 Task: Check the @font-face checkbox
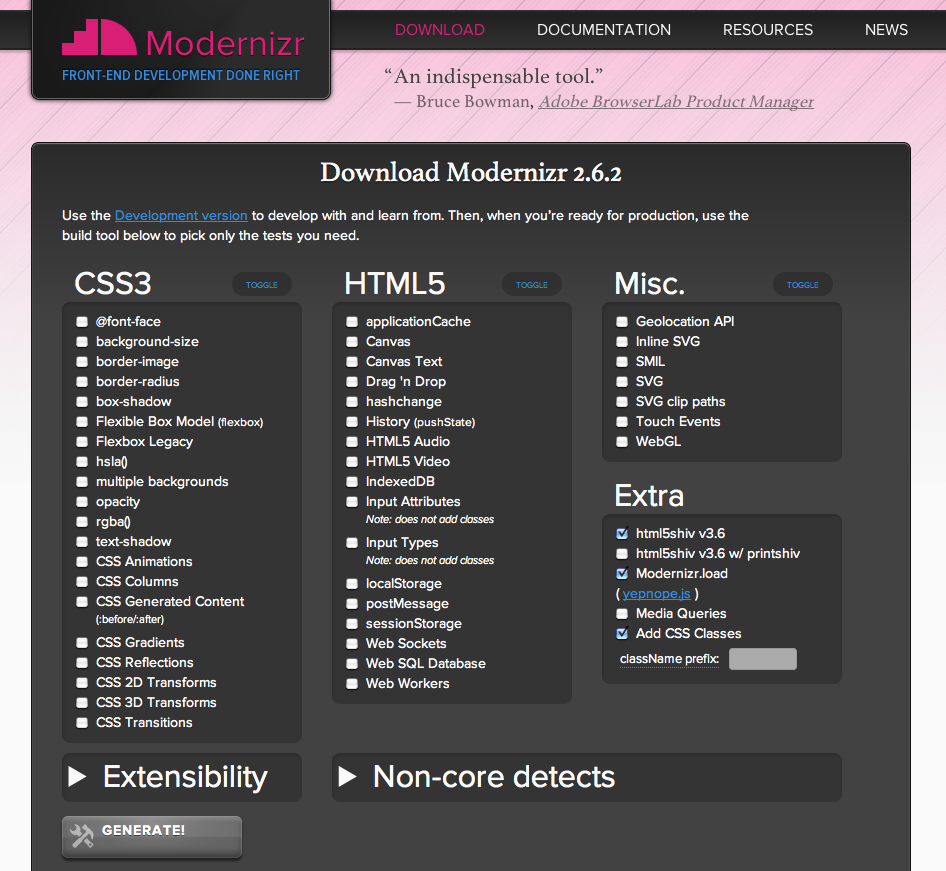(x=82, y=321)
